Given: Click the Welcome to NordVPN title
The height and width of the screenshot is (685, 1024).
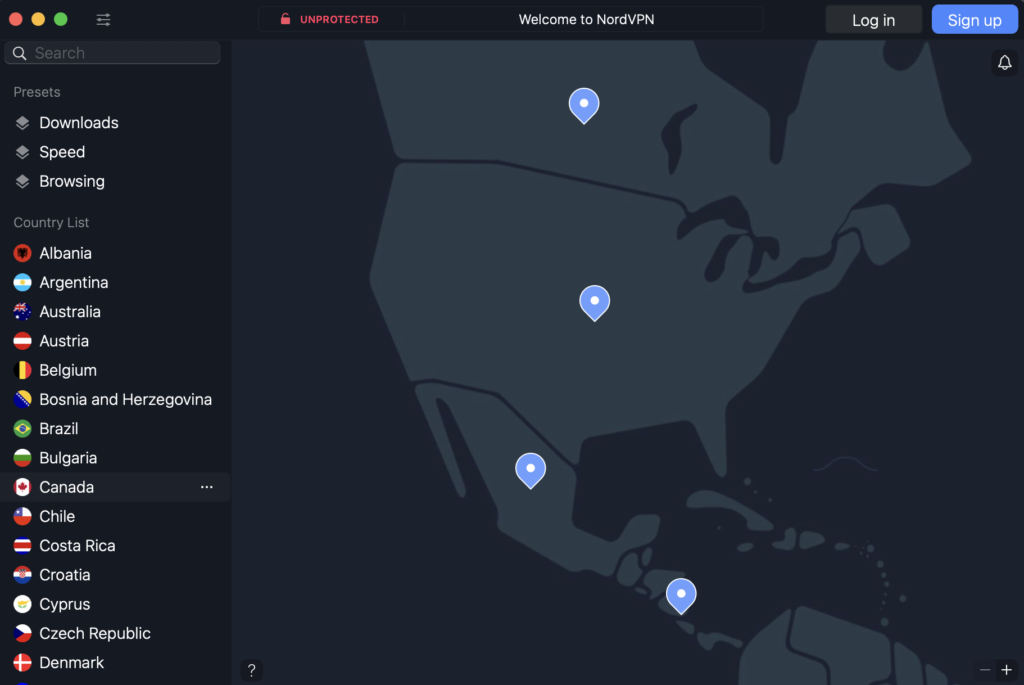Looking at the screenshot, I should coord(586,20).
